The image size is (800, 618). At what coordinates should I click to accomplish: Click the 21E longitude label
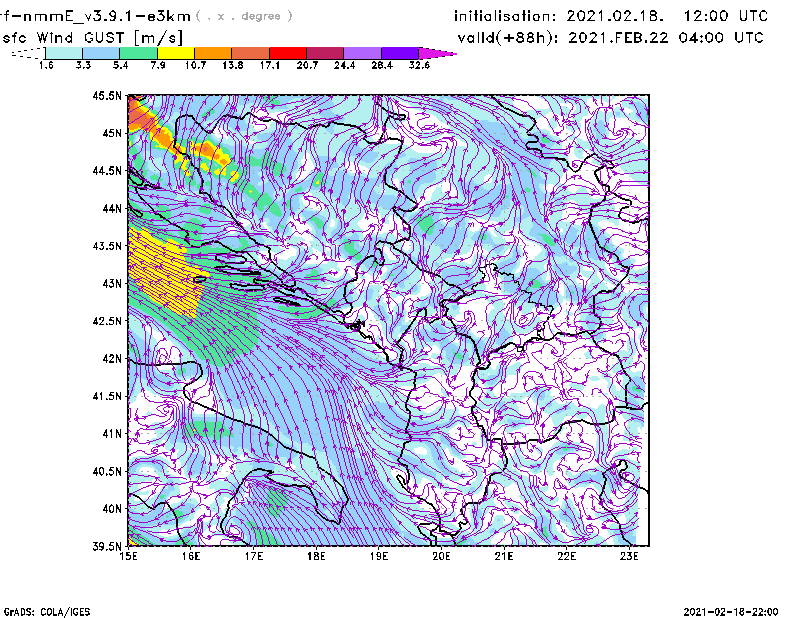504,556
